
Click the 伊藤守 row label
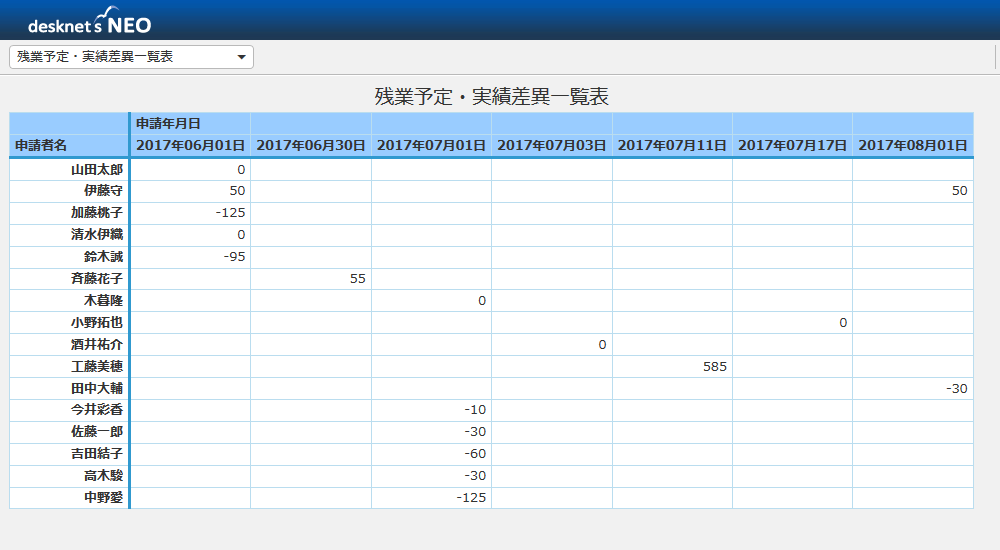[103, 190]
